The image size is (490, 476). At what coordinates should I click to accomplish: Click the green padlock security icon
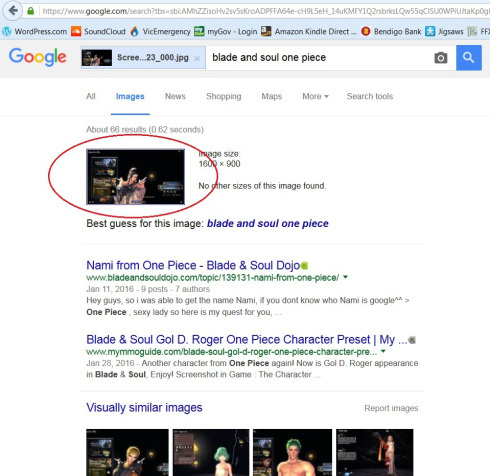tap(31, 11)
